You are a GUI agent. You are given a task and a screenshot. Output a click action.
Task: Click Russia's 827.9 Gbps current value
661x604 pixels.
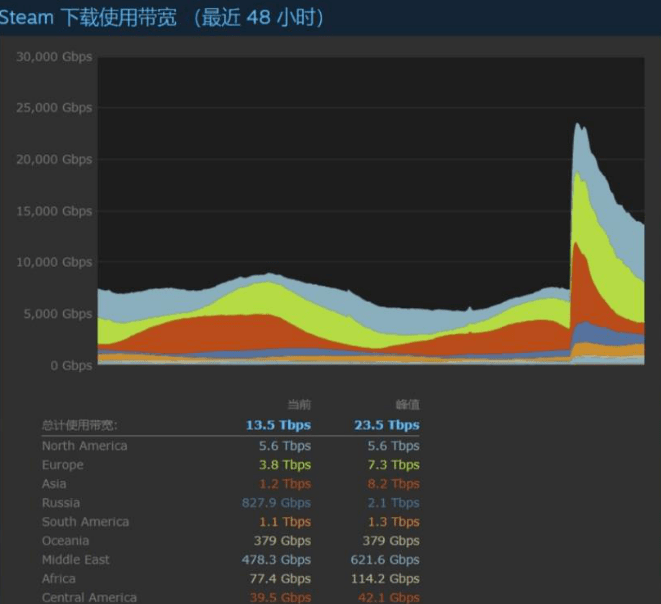tap(276, 503)
